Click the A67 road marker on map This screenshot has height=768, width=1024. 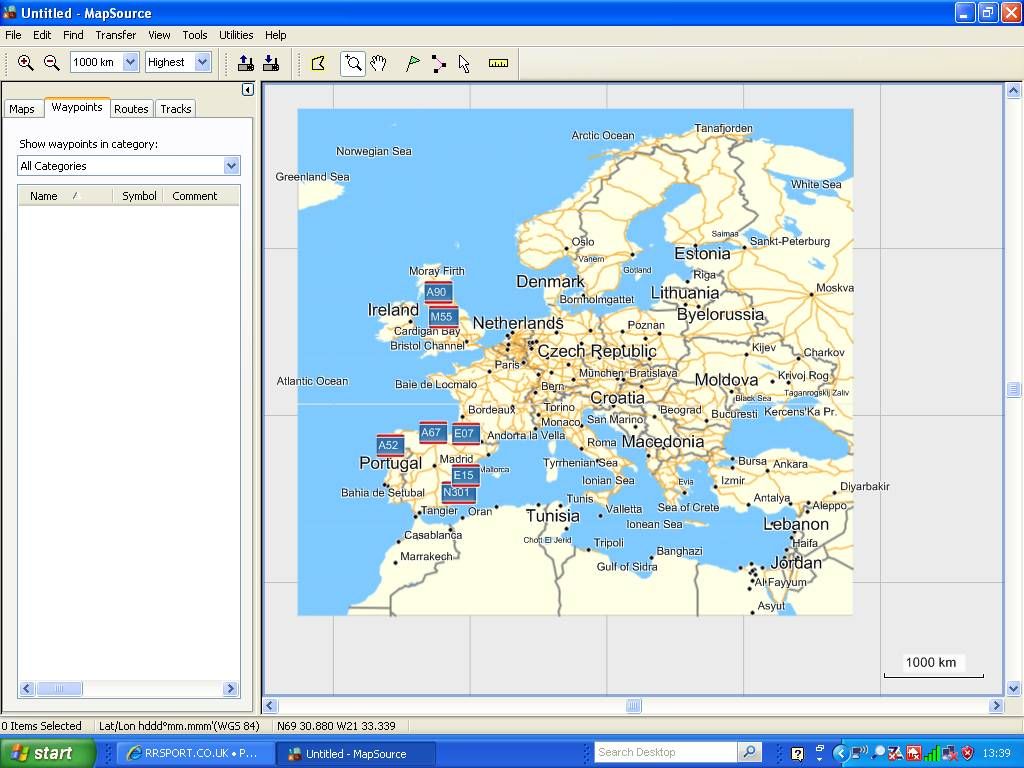pos(431,432)
